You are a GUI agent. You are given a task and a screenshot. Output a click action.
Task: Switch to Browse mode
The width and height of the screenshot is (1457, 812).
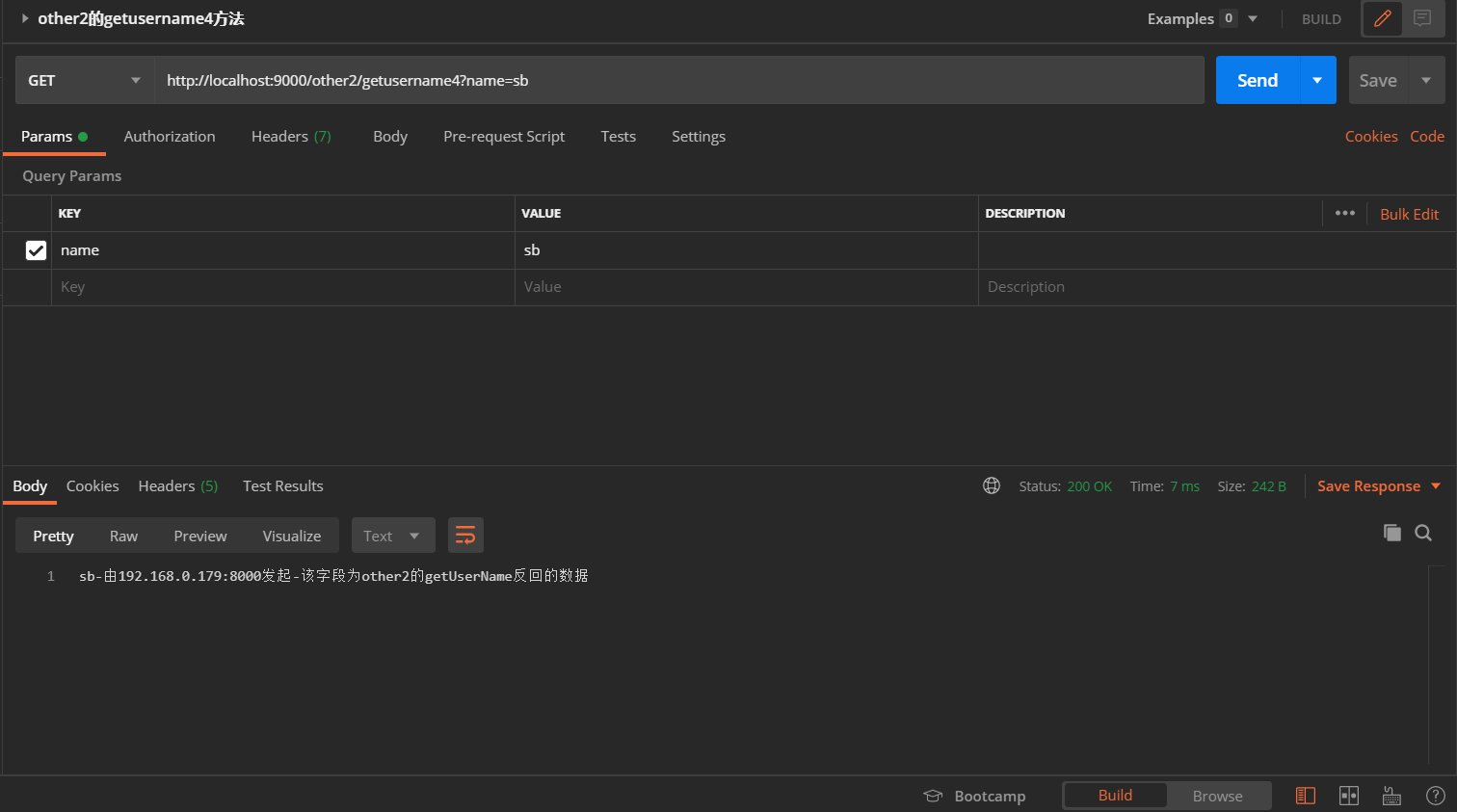(1218, 796)
